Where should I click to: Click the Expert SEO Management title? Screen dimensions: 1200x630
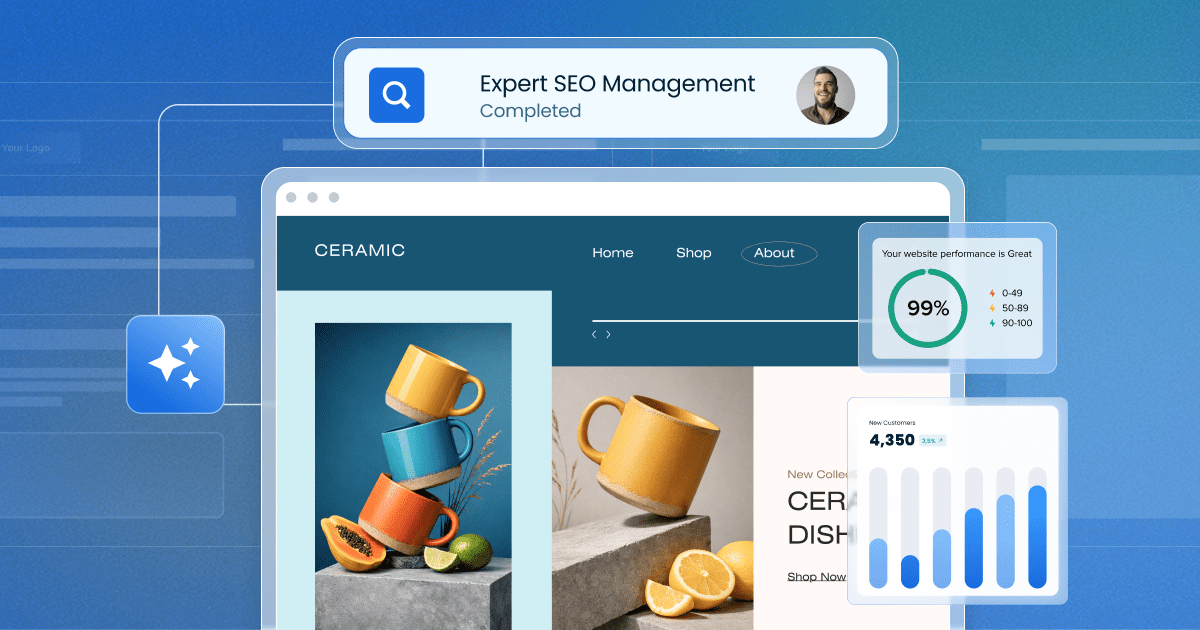coord(617,84)
